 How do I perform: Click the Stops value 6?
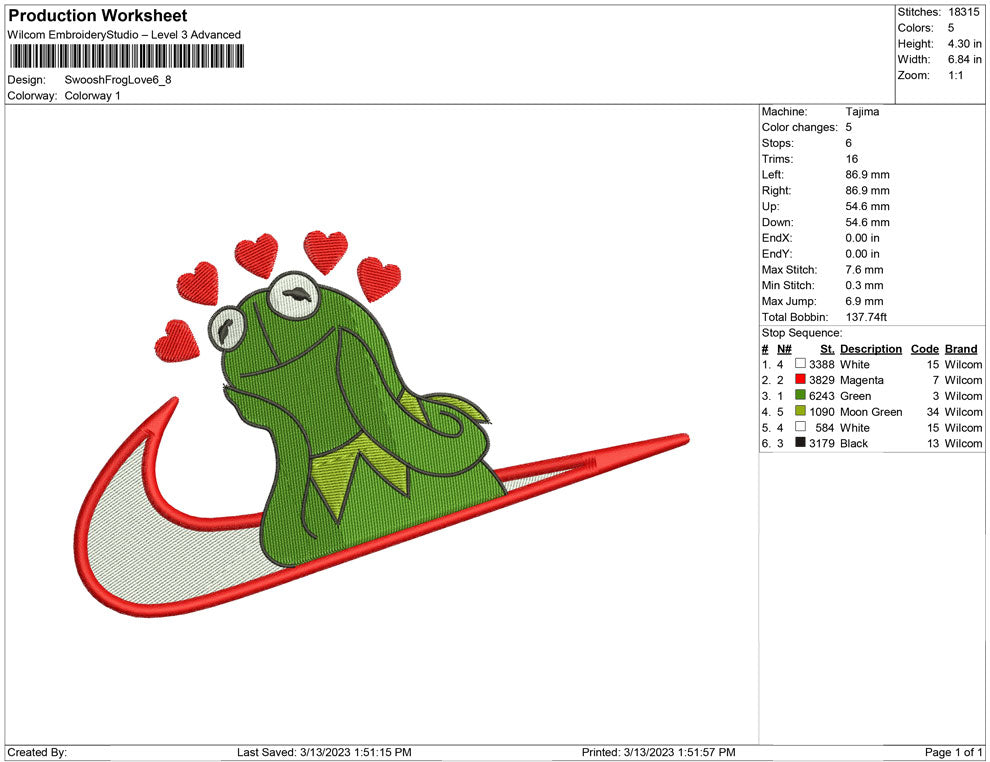pos(849,143)
